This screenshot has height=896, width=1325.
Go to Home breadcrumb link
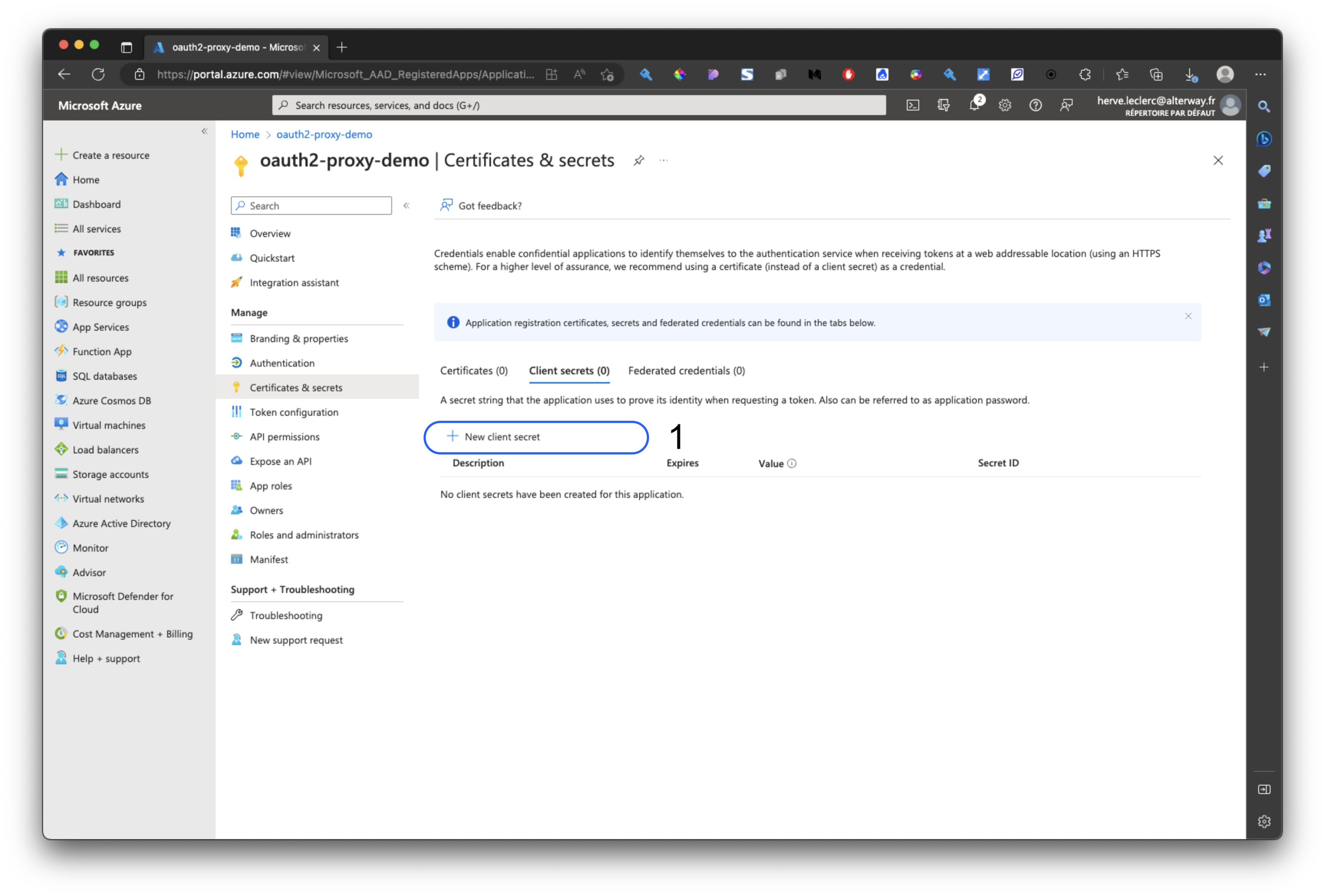coord(245,135)
